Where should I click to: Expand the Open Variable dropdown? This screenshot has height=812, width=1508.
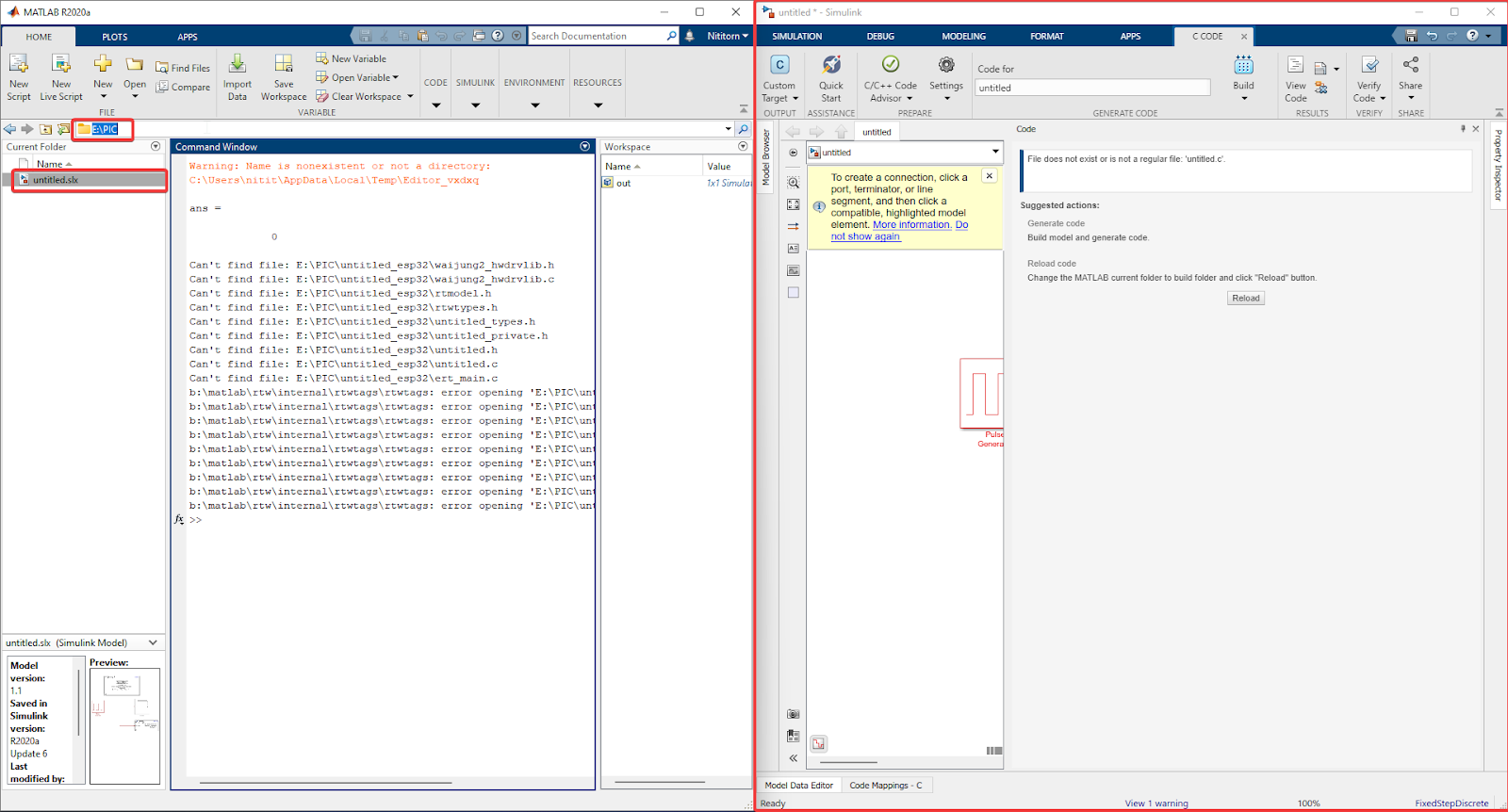pos(395,77)
